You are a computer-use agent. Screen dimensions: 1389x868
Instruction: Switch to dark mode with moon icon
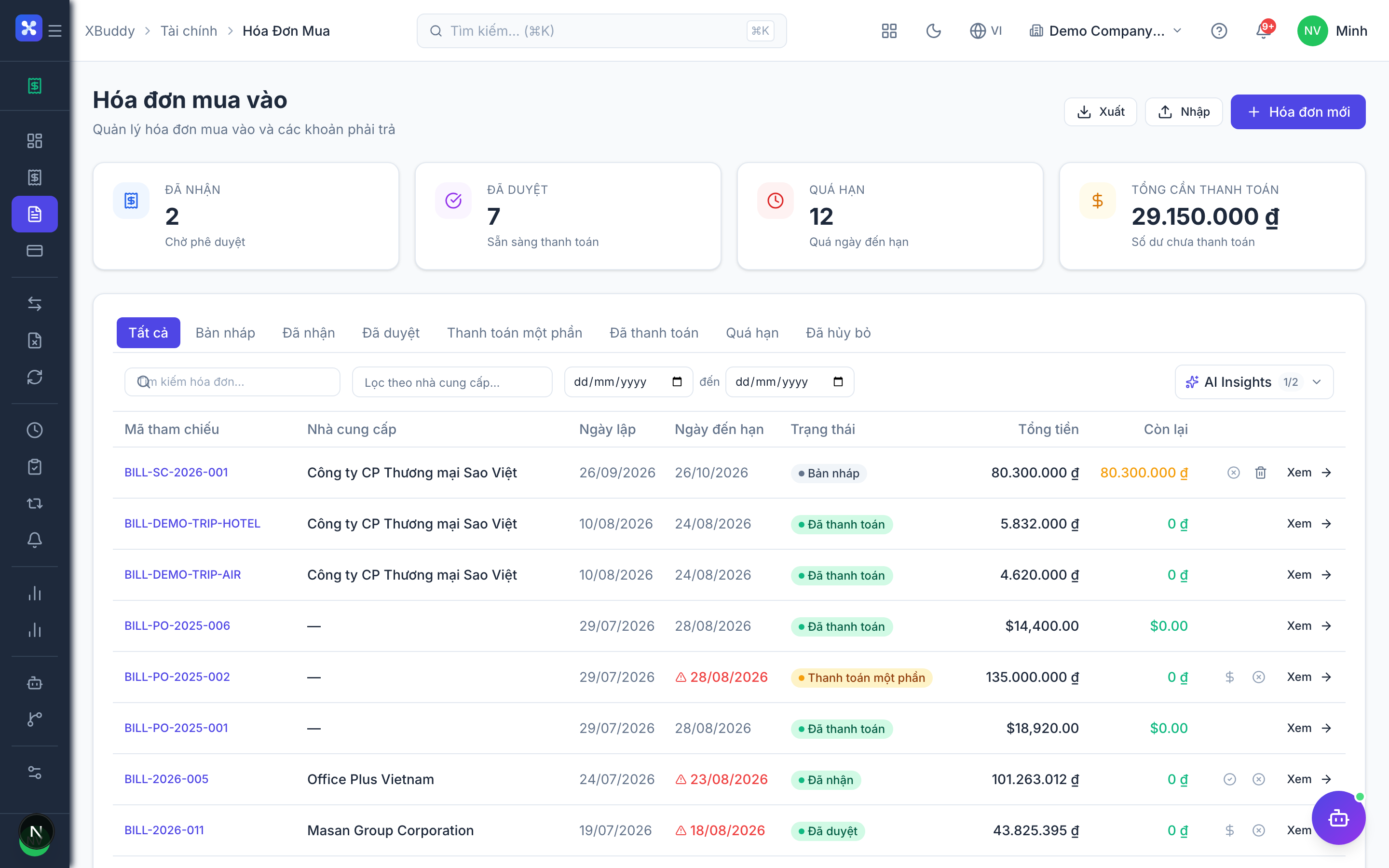click(934, 30)
